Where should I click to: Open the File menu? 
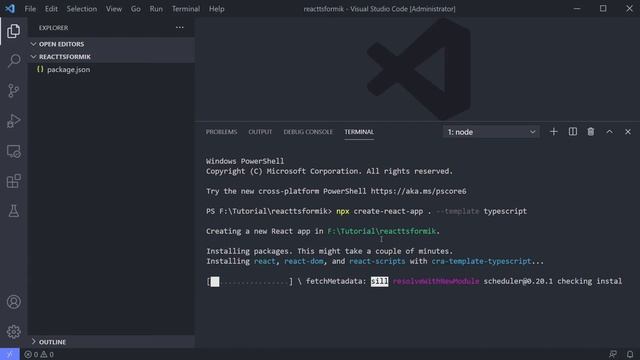point(30,9)
